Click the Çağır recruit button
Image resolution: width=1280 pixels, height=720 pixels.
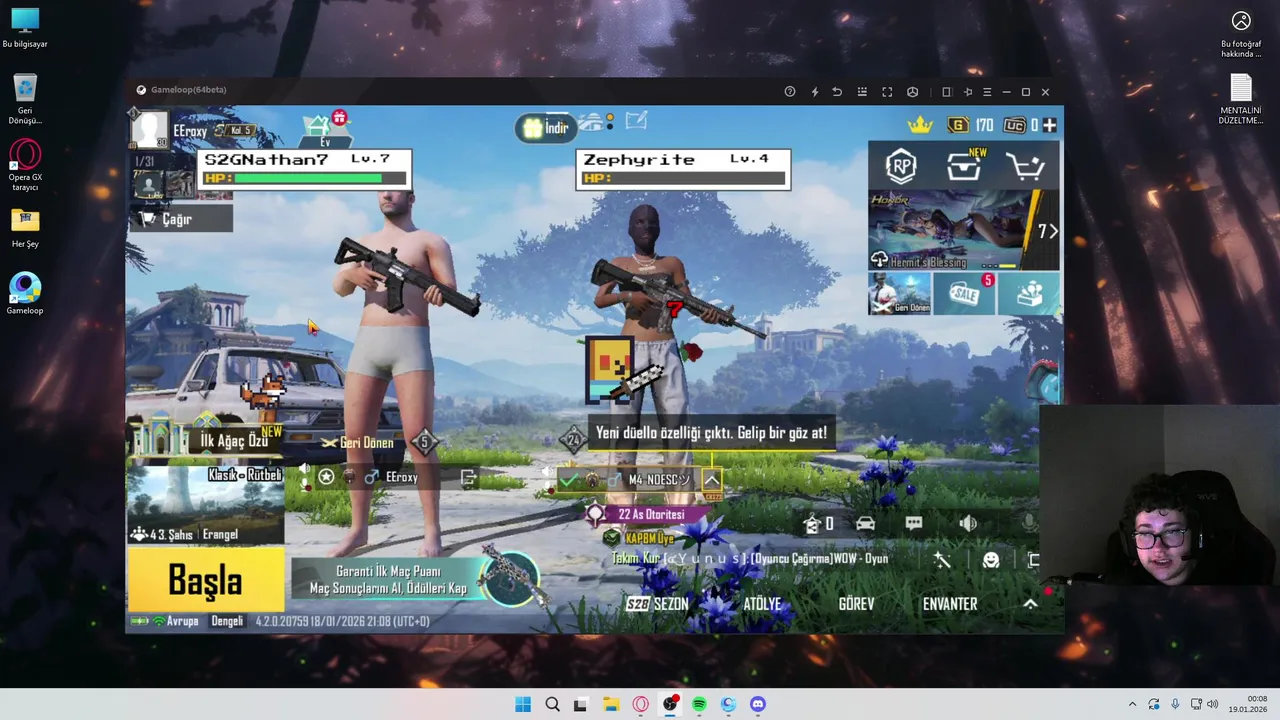tap(181, 219)
